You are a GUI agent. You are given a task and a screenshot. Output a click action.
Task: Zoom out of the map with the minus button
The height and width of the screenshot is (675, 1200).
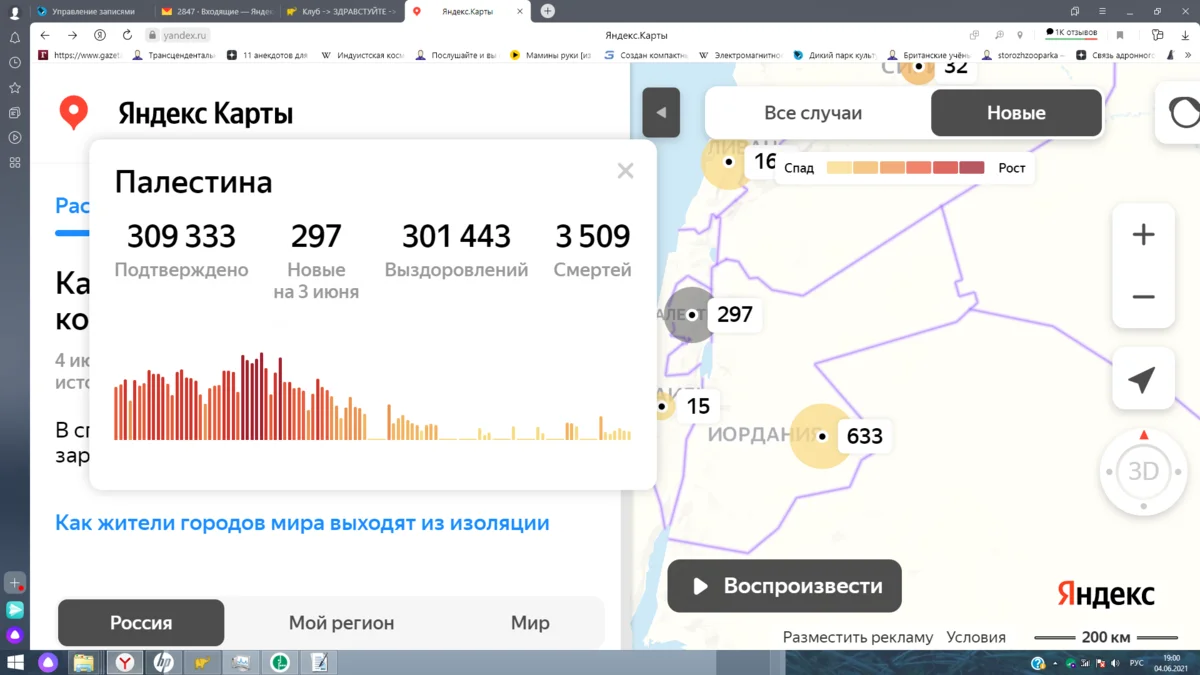[x=1143, y=297]
